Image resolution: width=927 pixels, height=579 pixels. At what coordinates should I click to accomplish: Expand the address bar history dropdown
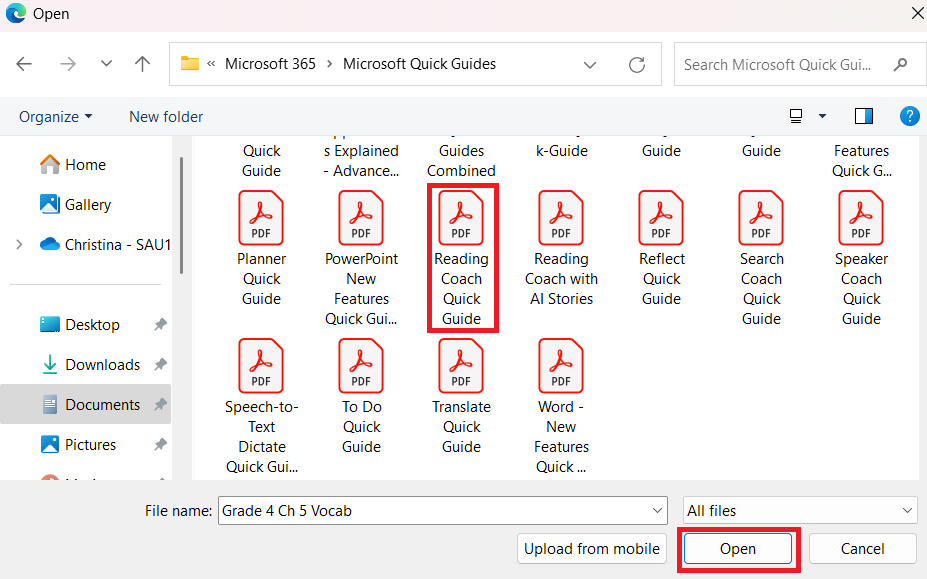pos(590,64)
